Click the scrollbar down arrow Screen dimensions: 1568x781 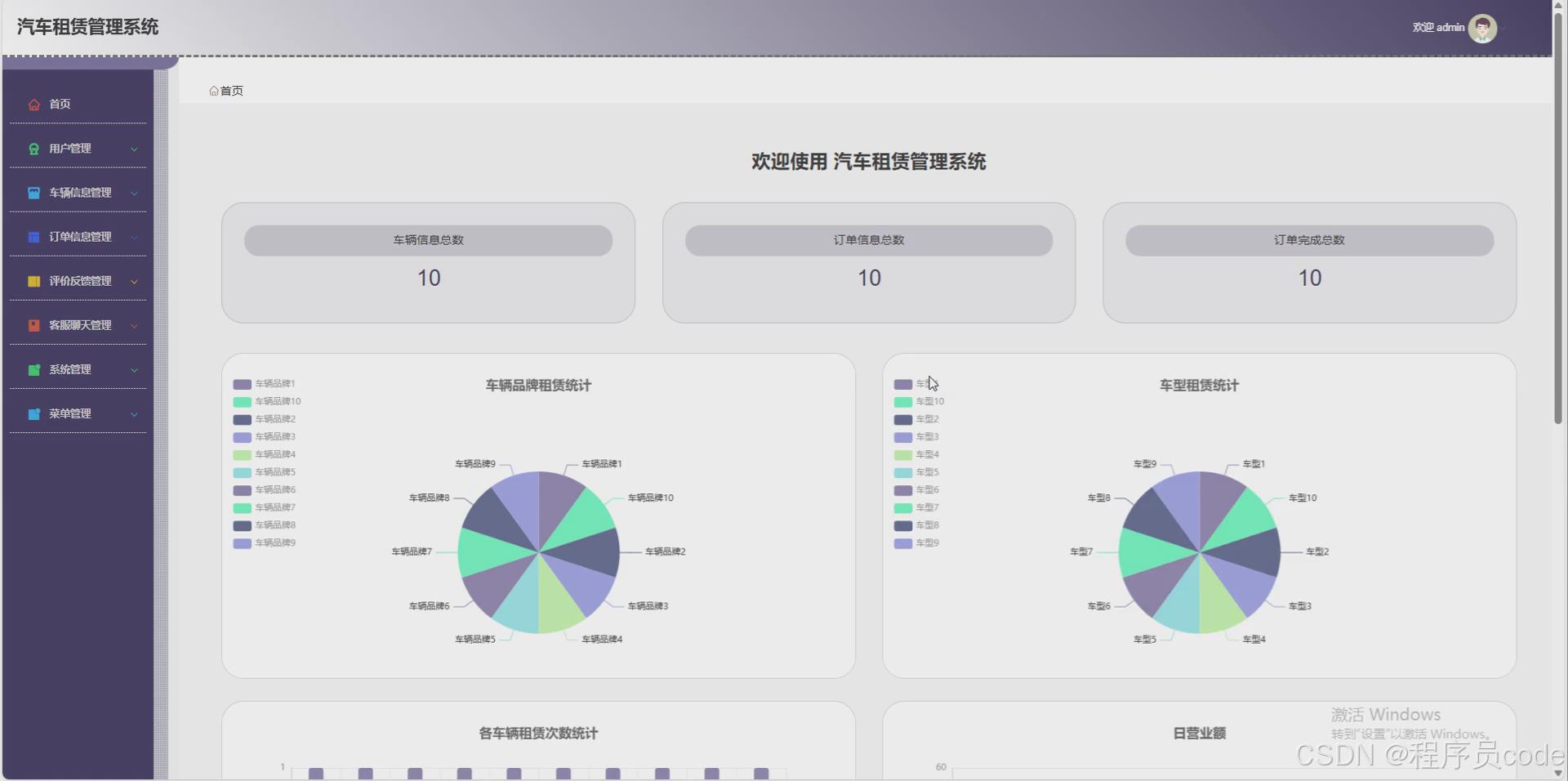click(1559, 773)
